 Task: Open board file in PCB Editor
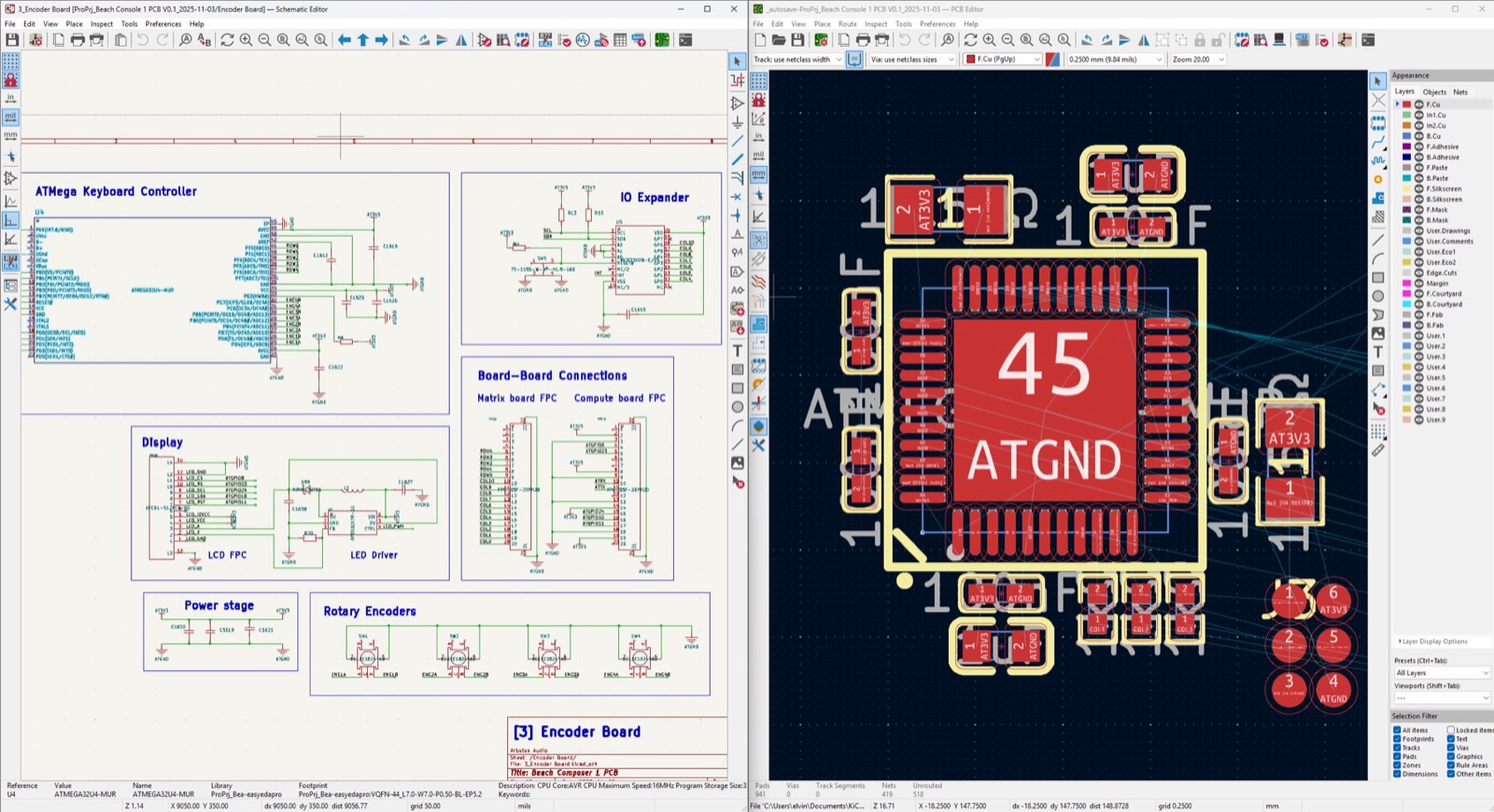click(779, 40)
